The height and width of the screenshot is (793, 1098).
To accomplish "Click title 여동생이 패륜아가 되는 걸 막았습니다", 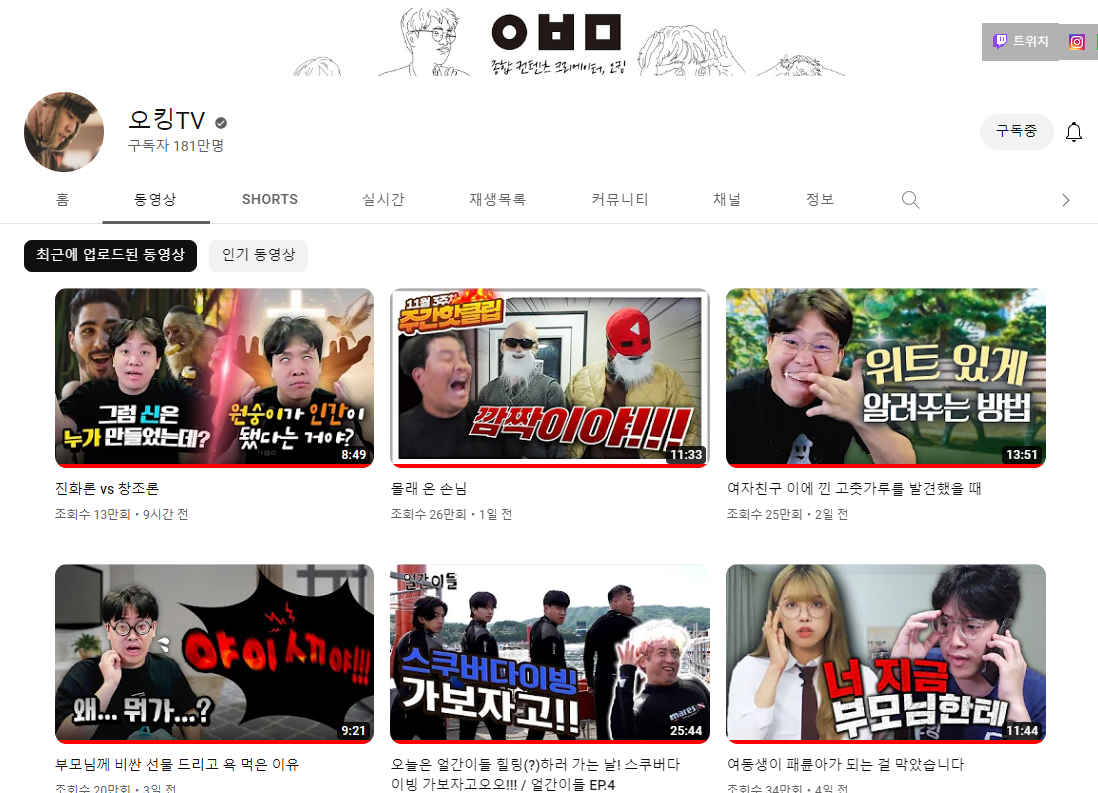I will [x=845, y=764].
